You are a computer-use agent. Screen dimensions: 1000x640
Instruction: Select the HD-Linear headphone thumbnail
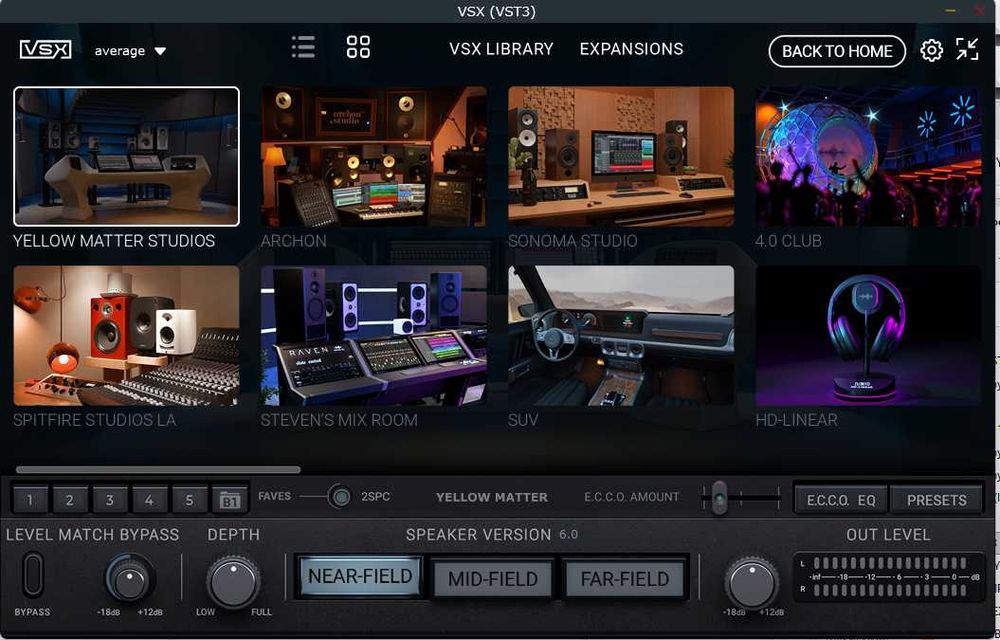pyautogui.click(x=869, y=336)
